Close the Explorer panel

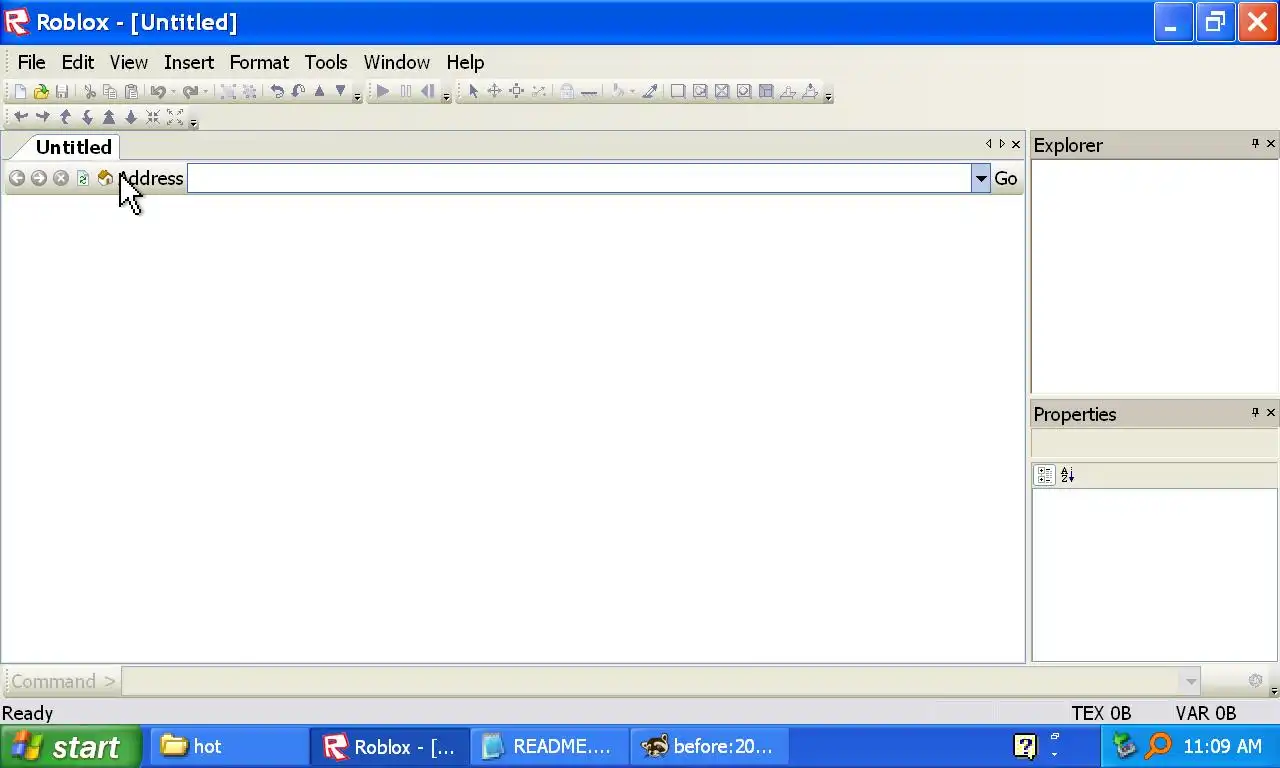(1271, 144)
